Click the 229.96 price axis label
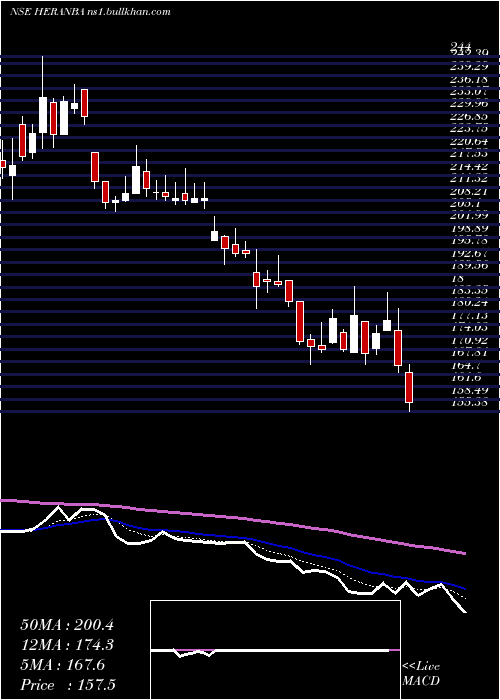The image size is (500, 700). click(468, 104)
